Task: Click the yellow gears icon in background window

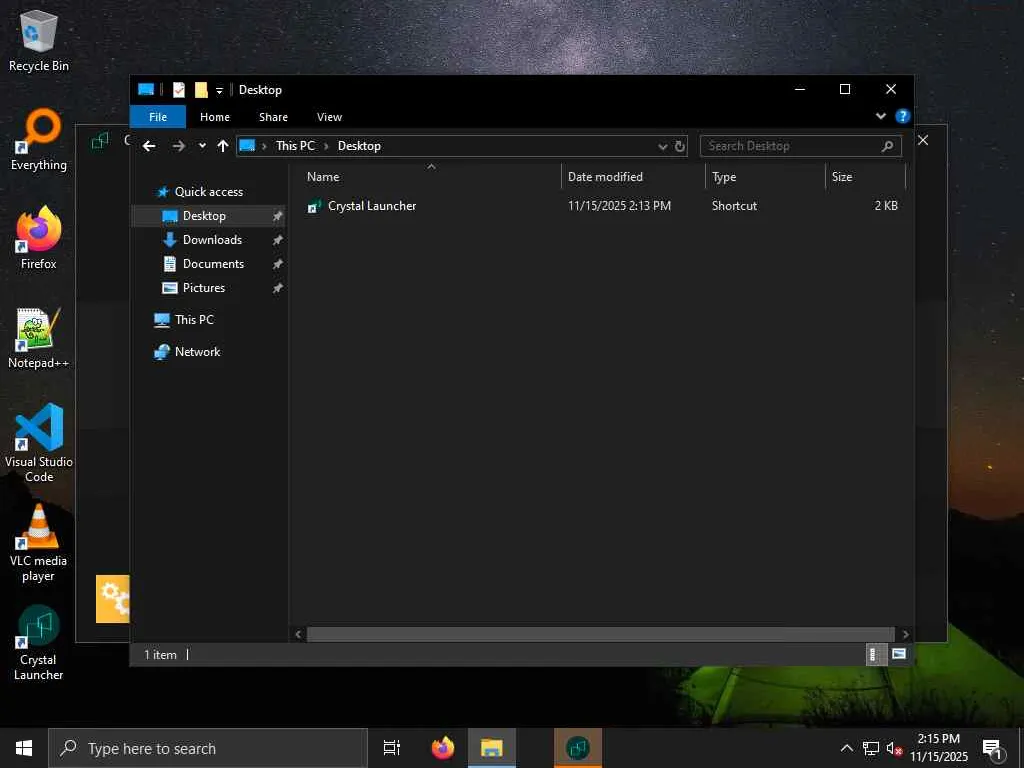Action: click(113, 599)
